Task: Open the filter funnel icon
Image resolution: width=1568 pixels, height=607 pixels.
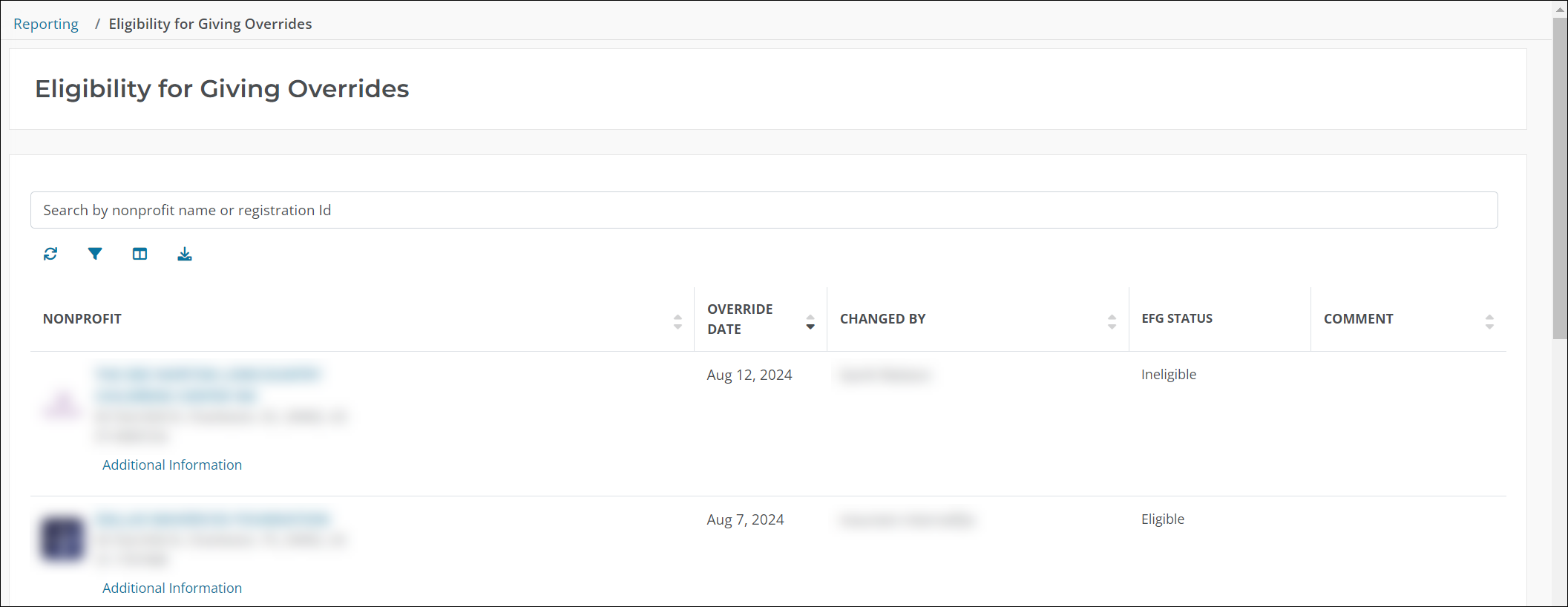Action: point(95,254)
